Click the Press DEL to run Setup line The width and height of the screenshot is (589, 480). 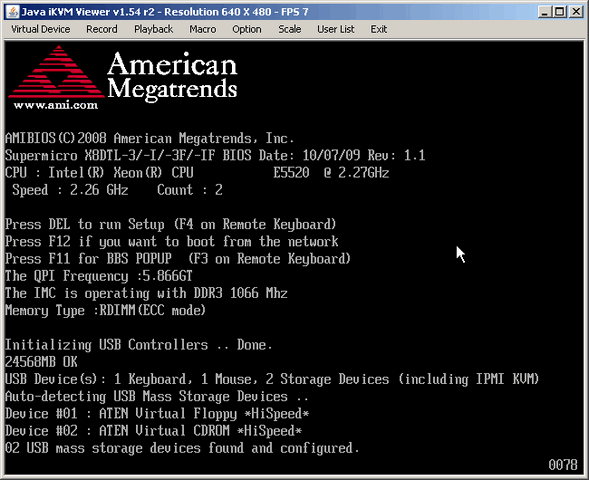point(171,224)
